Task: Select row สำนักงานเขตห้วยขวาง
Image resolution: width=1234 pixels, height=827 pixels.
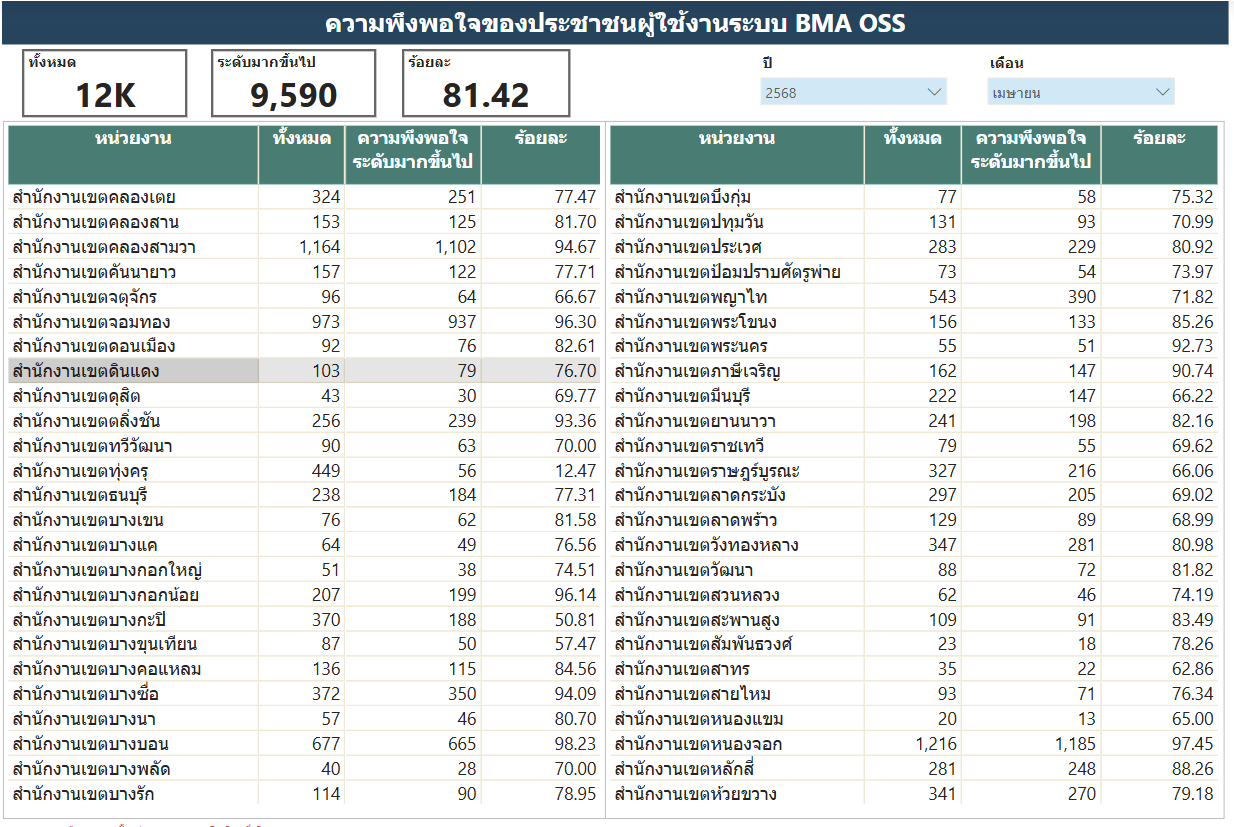Action: point(914,794)
